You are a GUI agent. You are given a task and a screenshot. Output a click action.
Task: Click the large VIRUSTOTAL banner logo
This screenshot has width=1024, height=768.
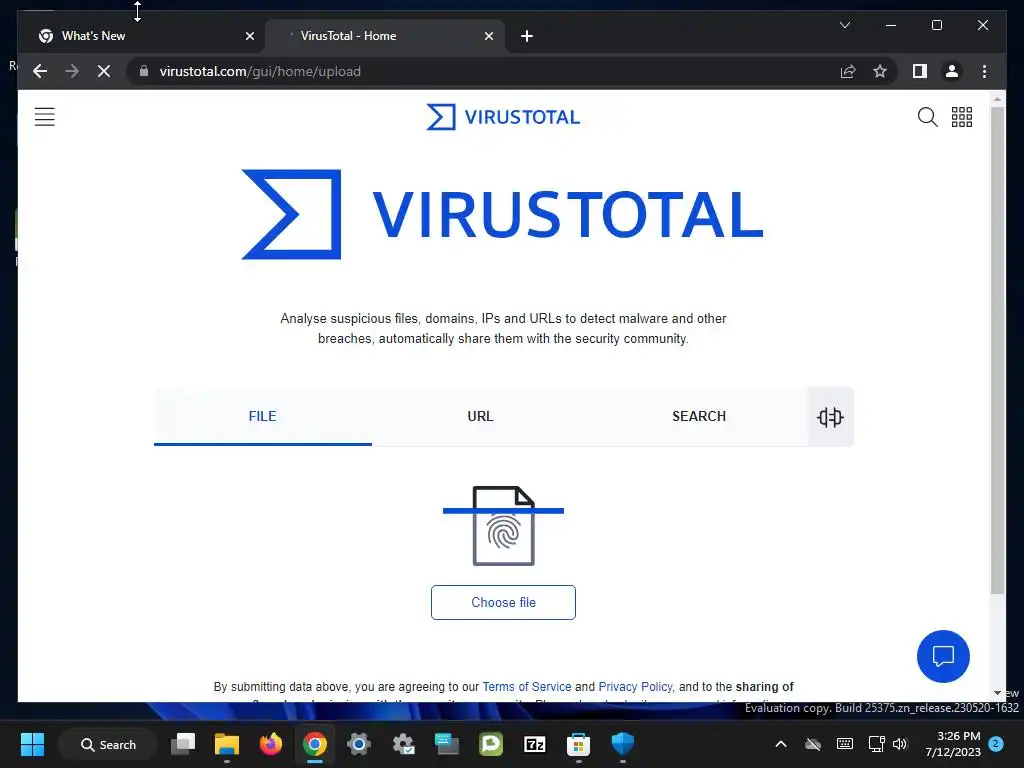tap(503, 214)
